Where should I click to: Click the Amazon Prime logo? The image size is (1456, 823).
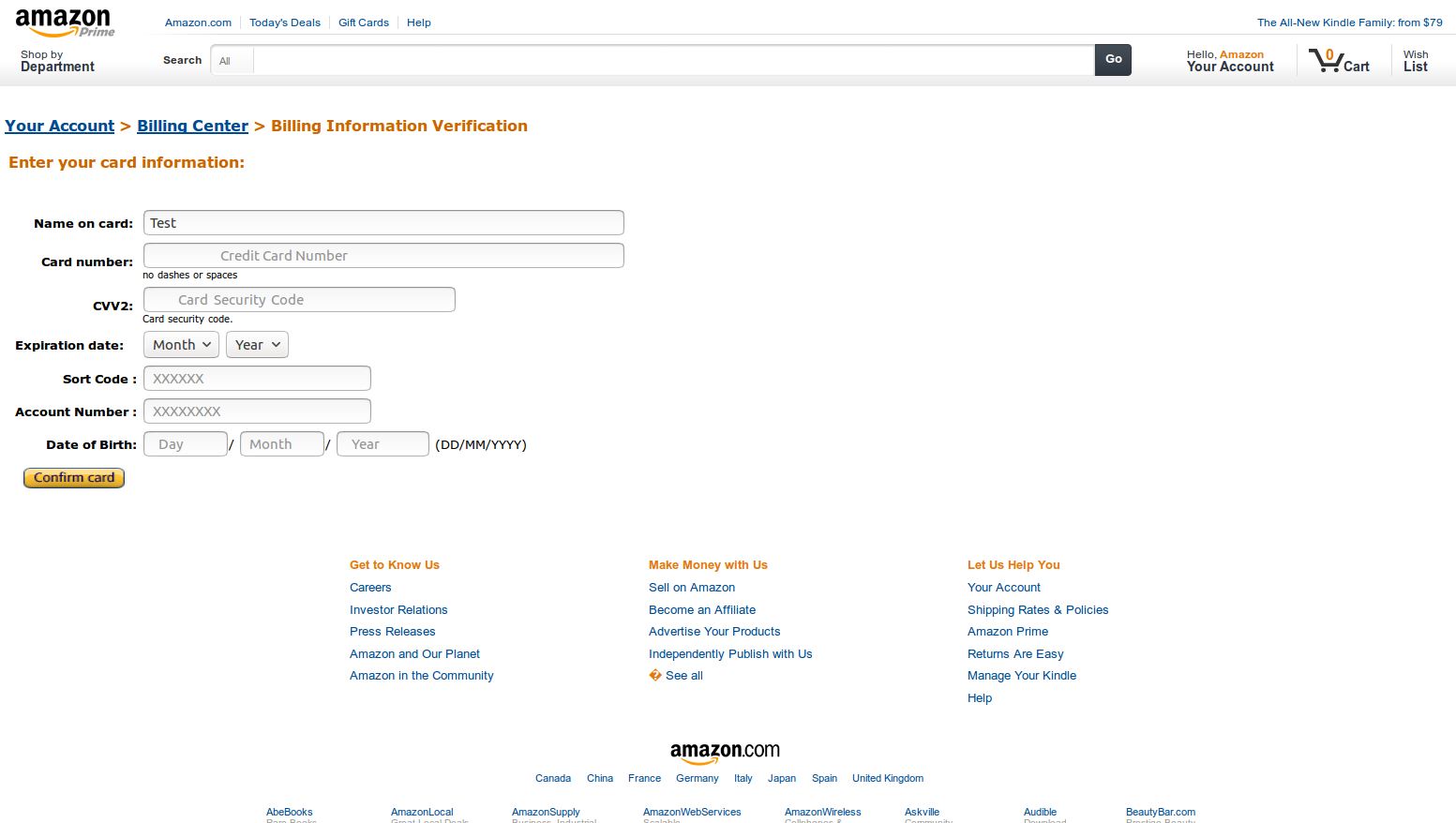[65, 23]
